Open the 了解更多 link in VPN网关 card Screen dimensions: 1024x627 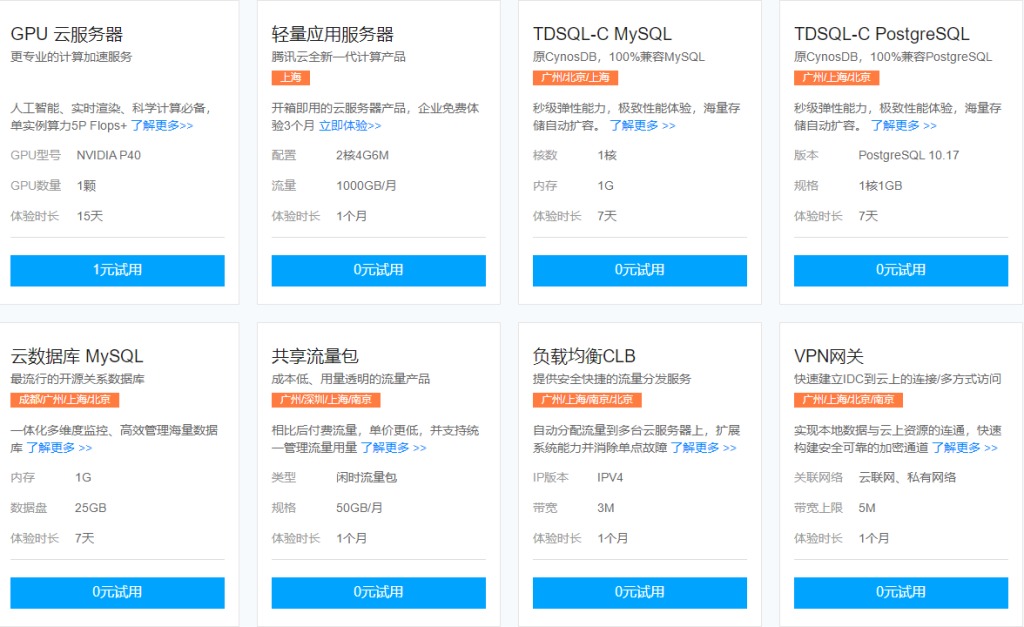click(958, 448)
